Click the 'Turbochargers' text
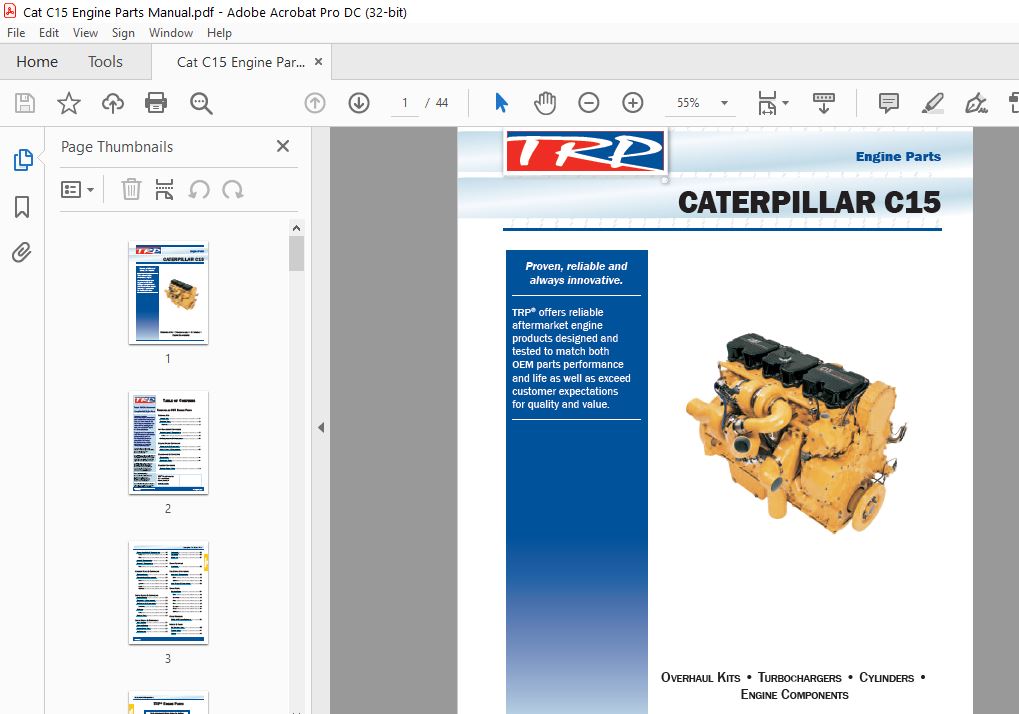This screenshot has width=1019, height=714. tap(799, 678)
